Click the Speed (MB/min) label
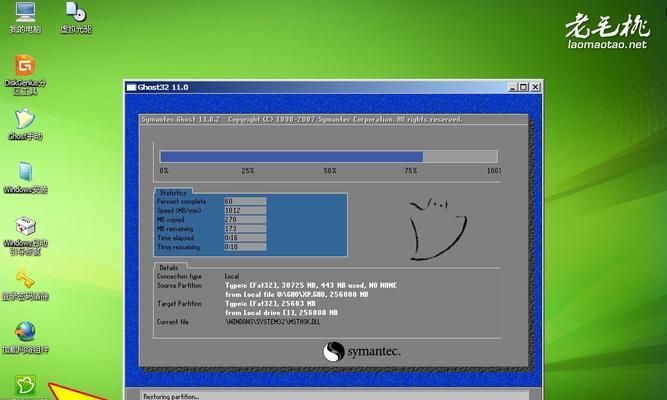The width and height of the screenshot is (667, 400). (179, 210)
